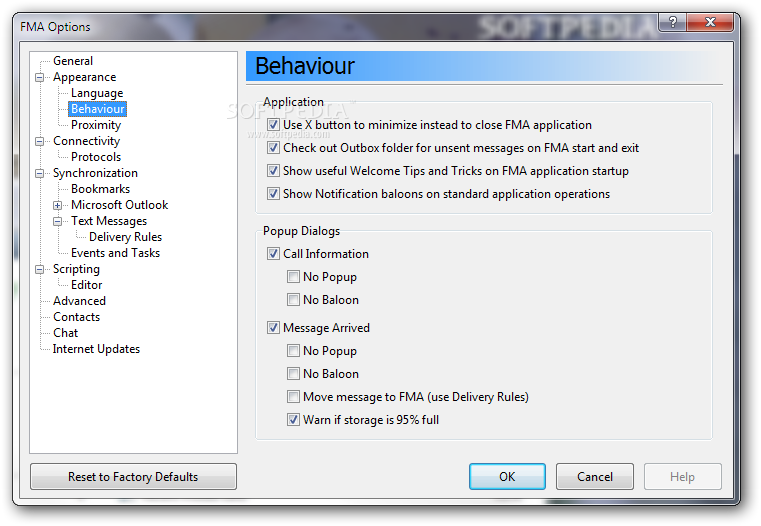Select the Text Messages tree item
This screenshot has height=526, width=761.
[109, 221]
